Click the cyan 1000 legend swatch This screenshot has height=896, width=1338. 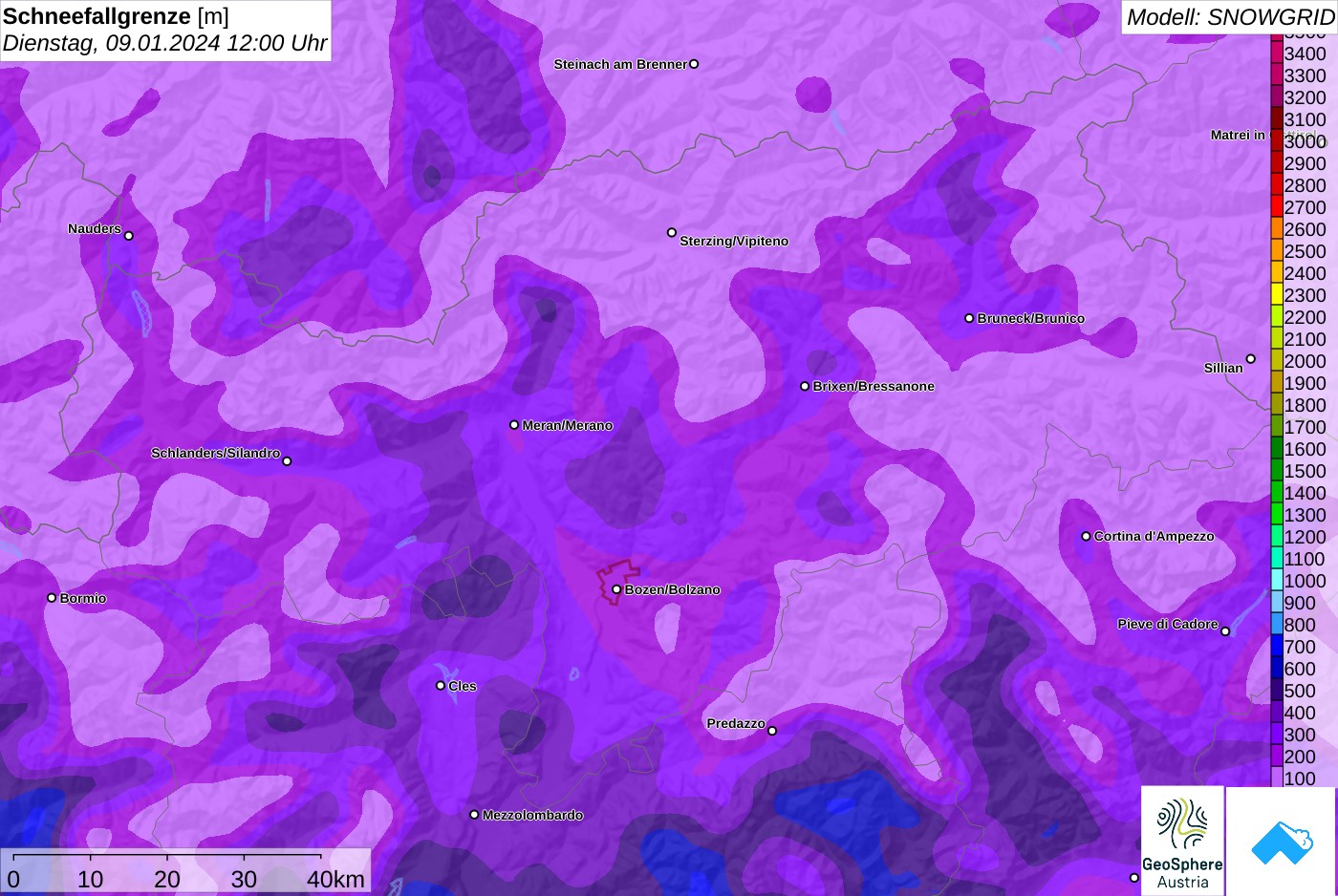click(x=1276, y=581)
